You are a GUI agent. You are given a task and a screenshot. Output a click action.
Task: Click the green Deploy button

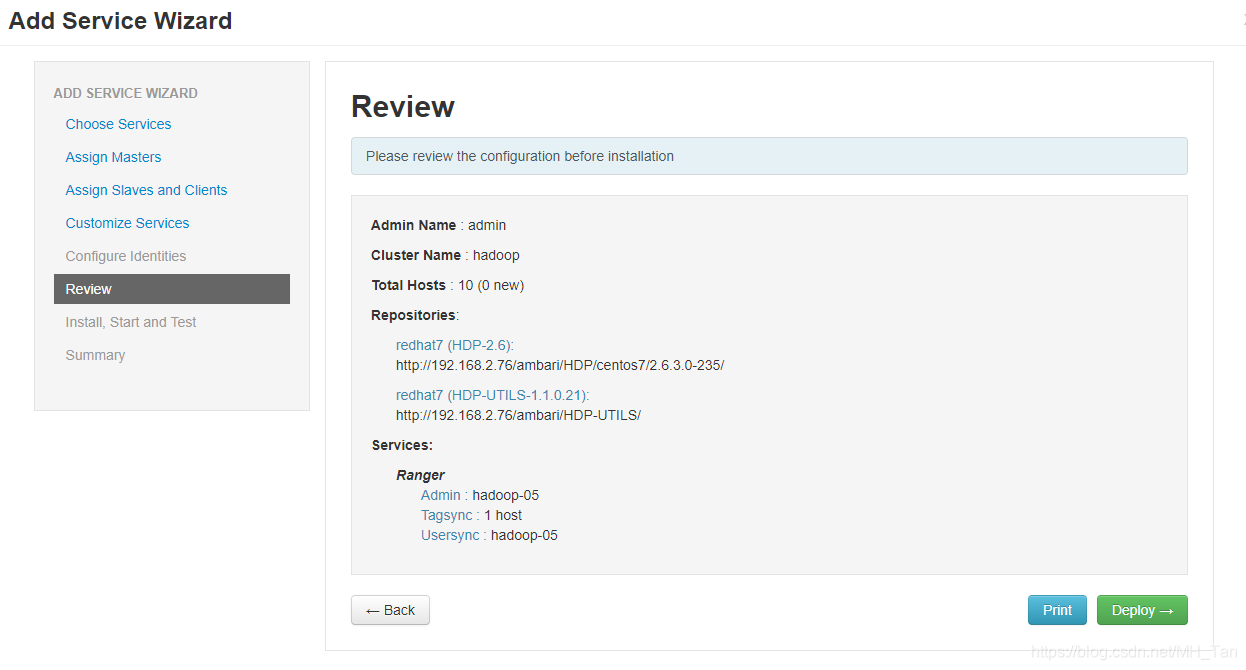click(1142, 610)
